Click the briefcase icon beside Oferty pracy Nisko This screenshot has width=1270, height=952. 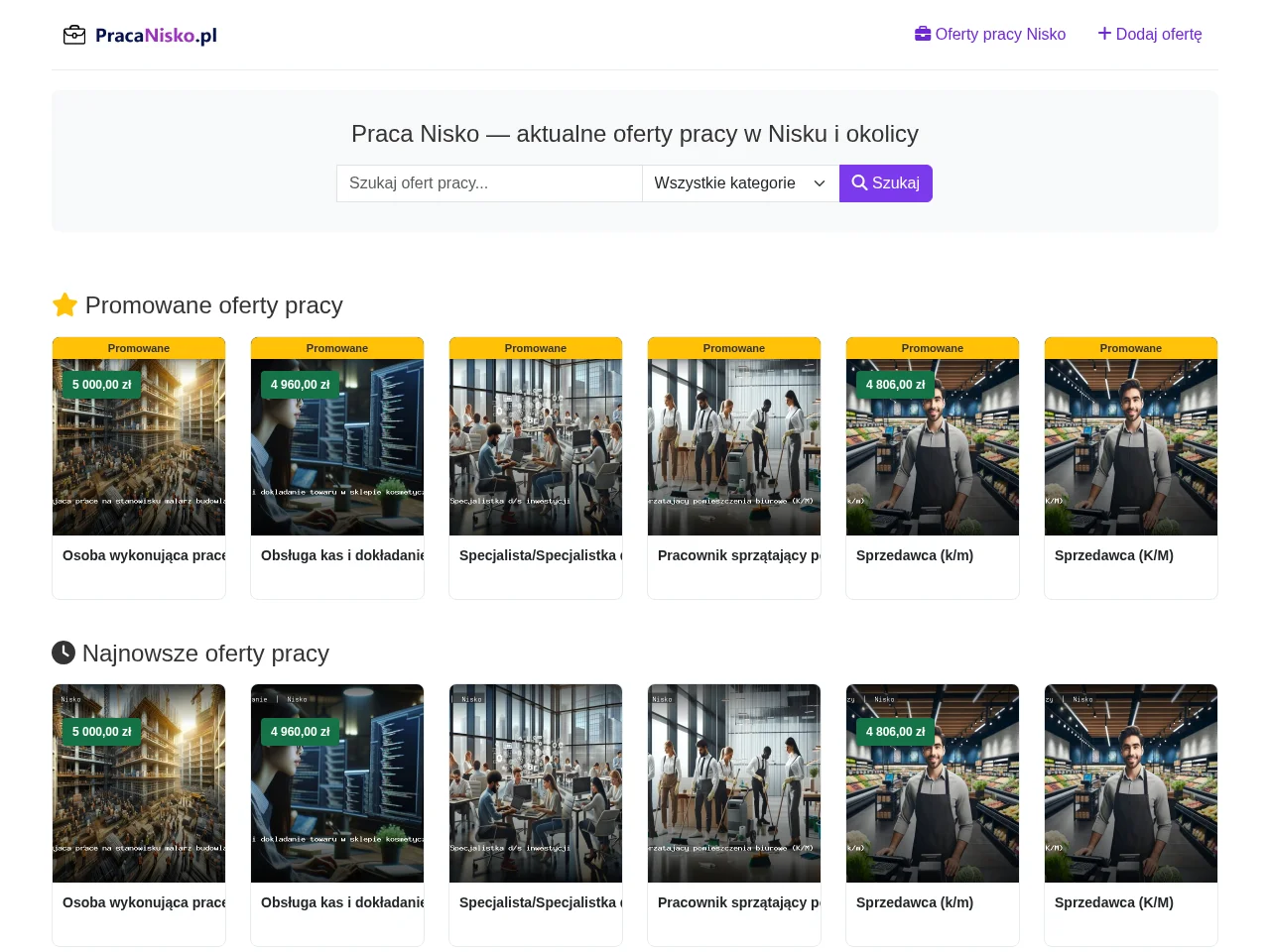coord(923,34)
